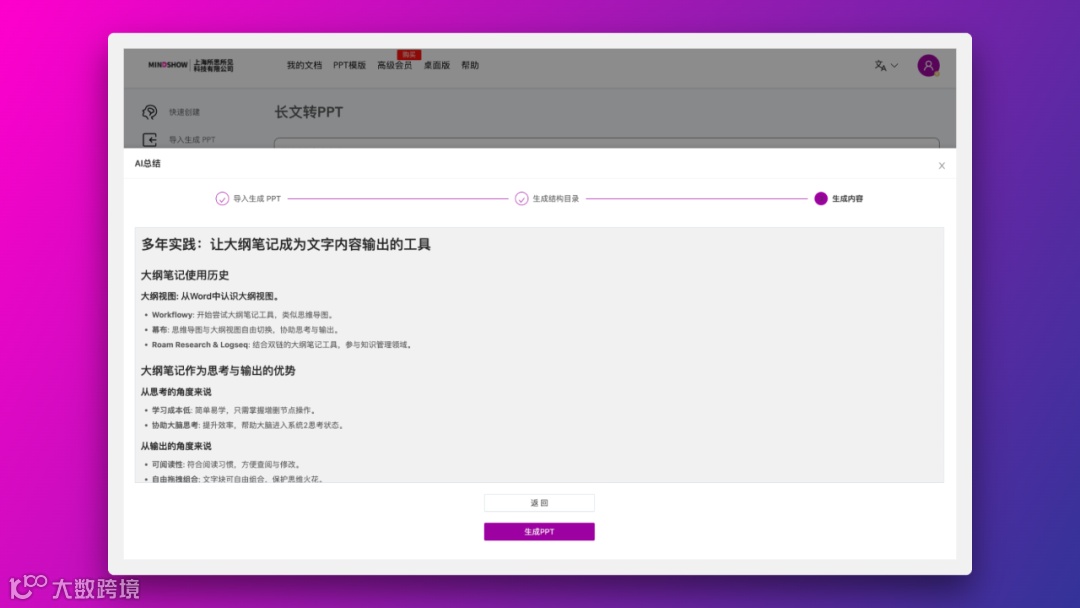Click the 生成PPT button

[x=539, y=532]
